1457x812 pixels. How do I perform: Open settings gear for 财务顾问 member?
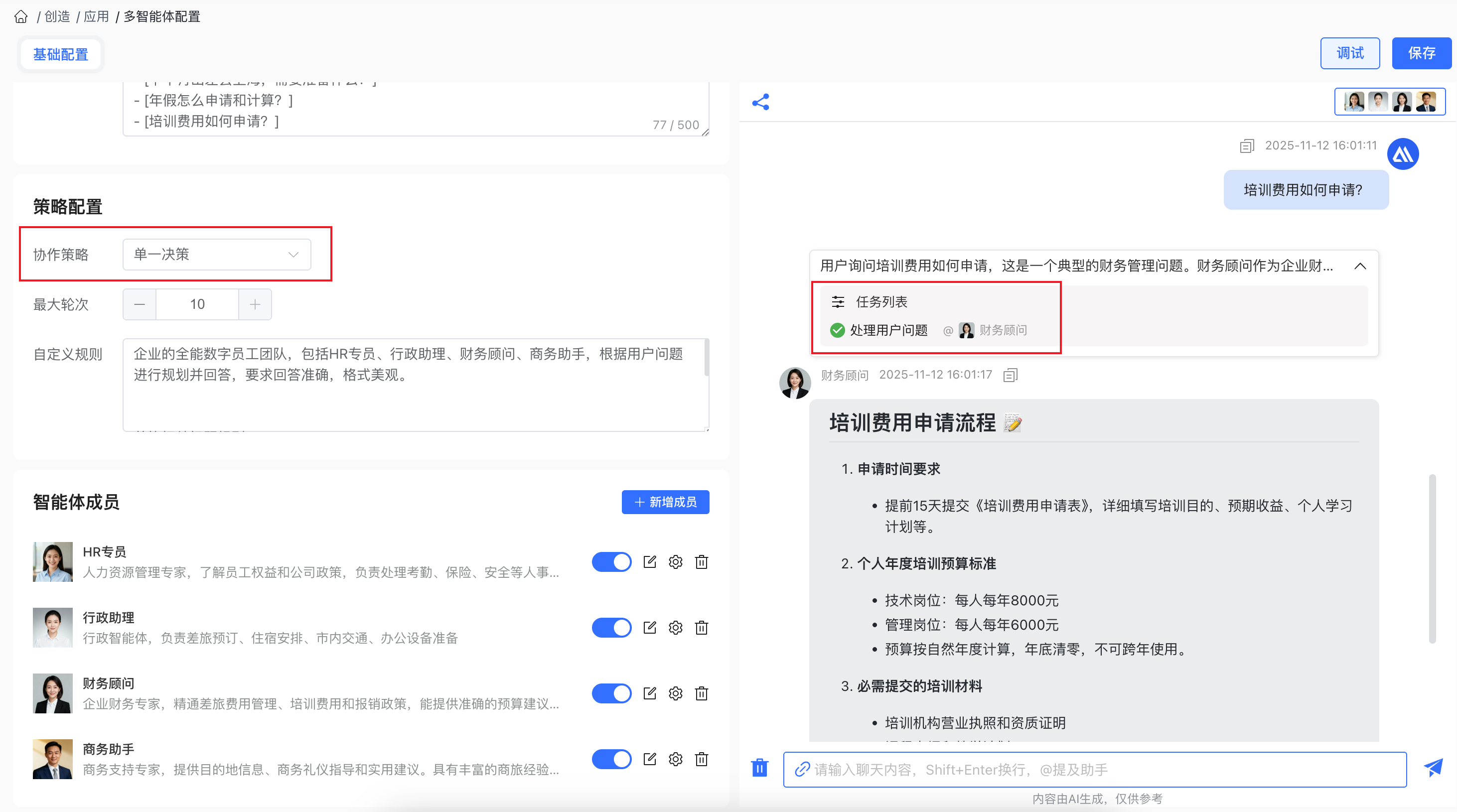pos(675,693)
